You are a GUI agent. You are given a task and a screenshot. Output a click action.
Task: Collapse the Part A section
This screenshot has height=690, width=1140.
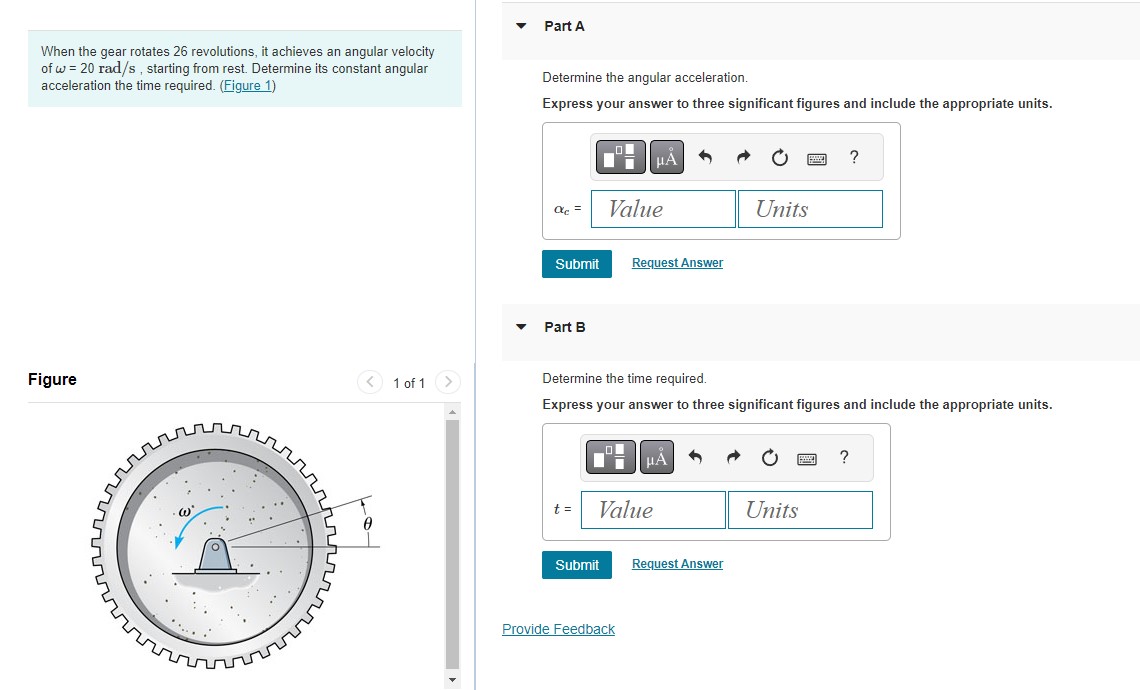520,25
